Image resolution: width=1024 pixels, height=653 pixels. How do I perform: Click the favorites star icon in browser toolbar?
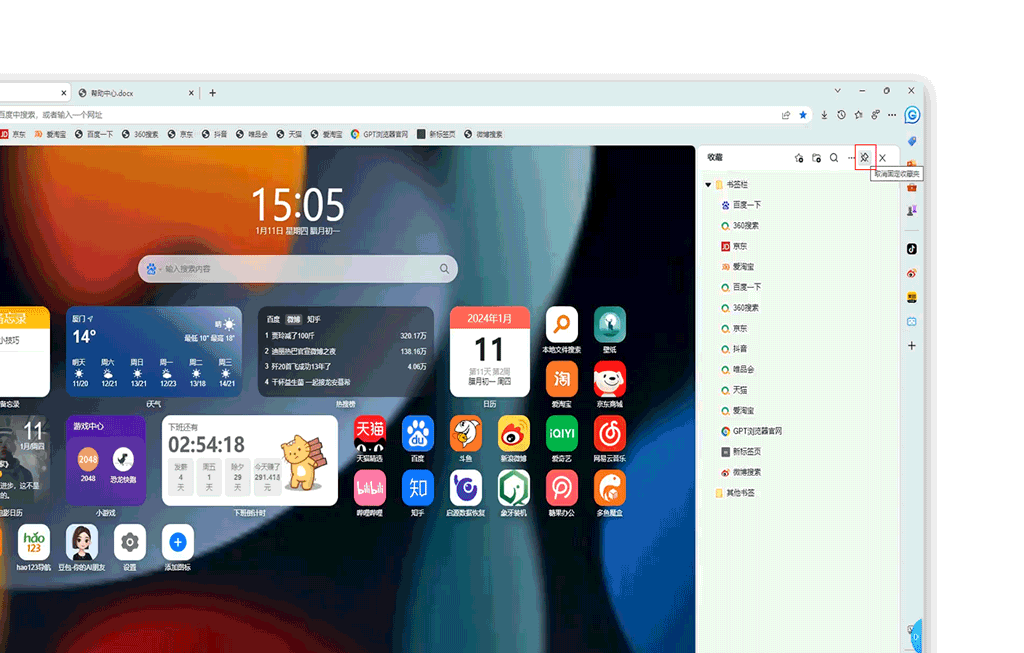pyautogui.click(x=858, y=115)
